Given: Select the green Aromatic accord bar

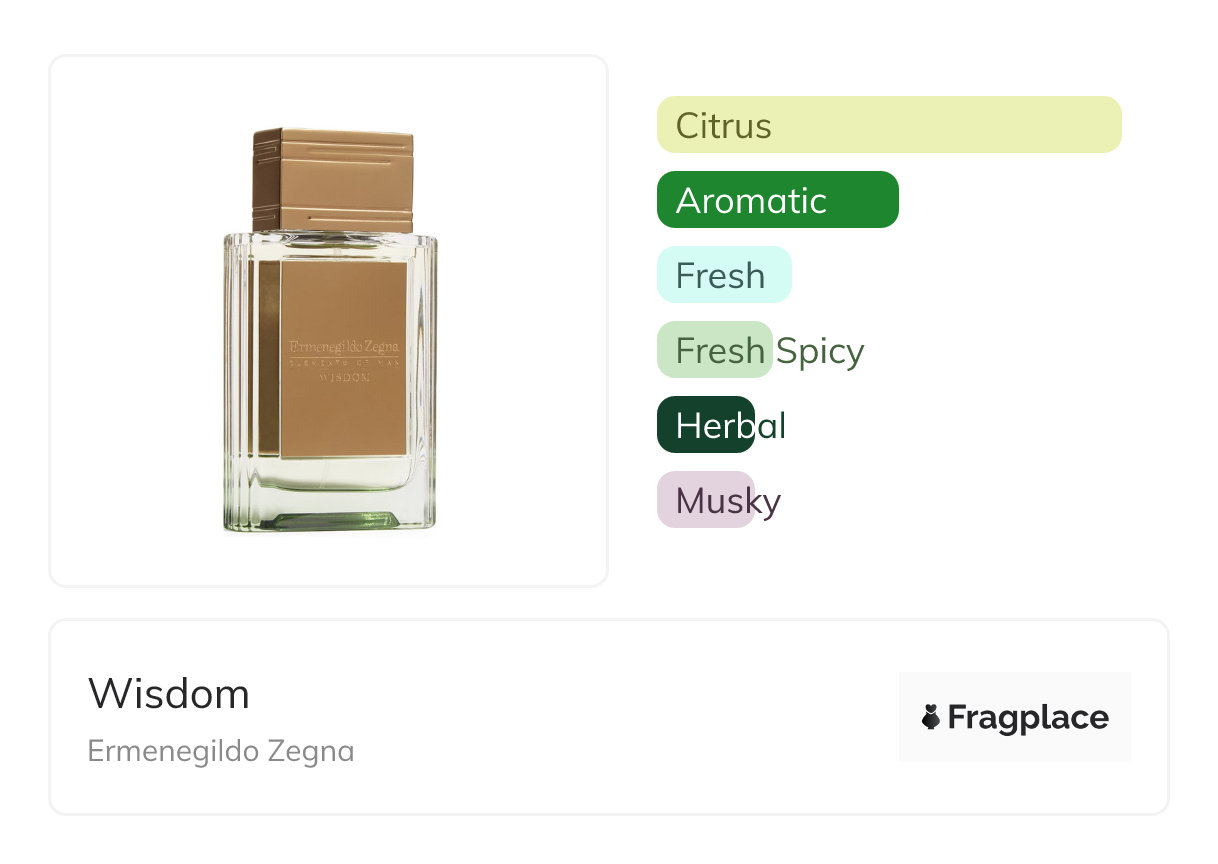Looking at the screenshot, I should coord(778,200).
